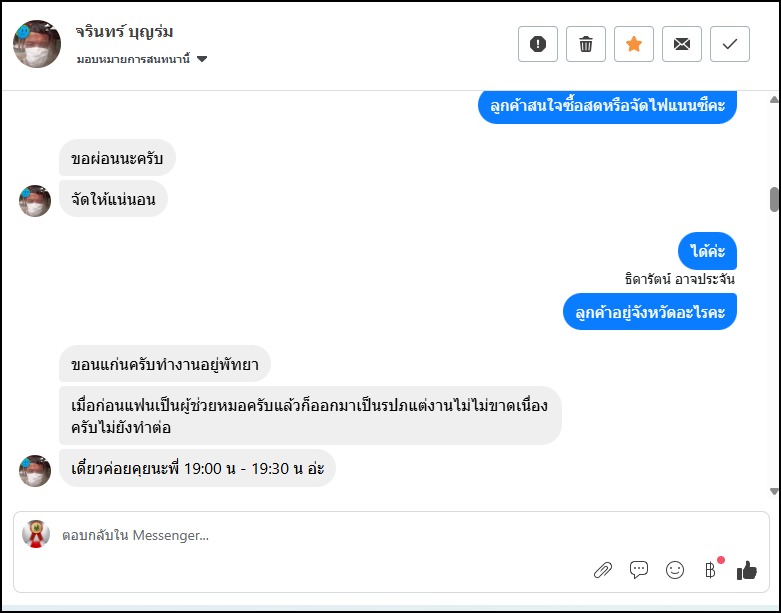Screen dimensions: 781x613
Task: Click the scrollbar up arrow
Action: (774, 98)
